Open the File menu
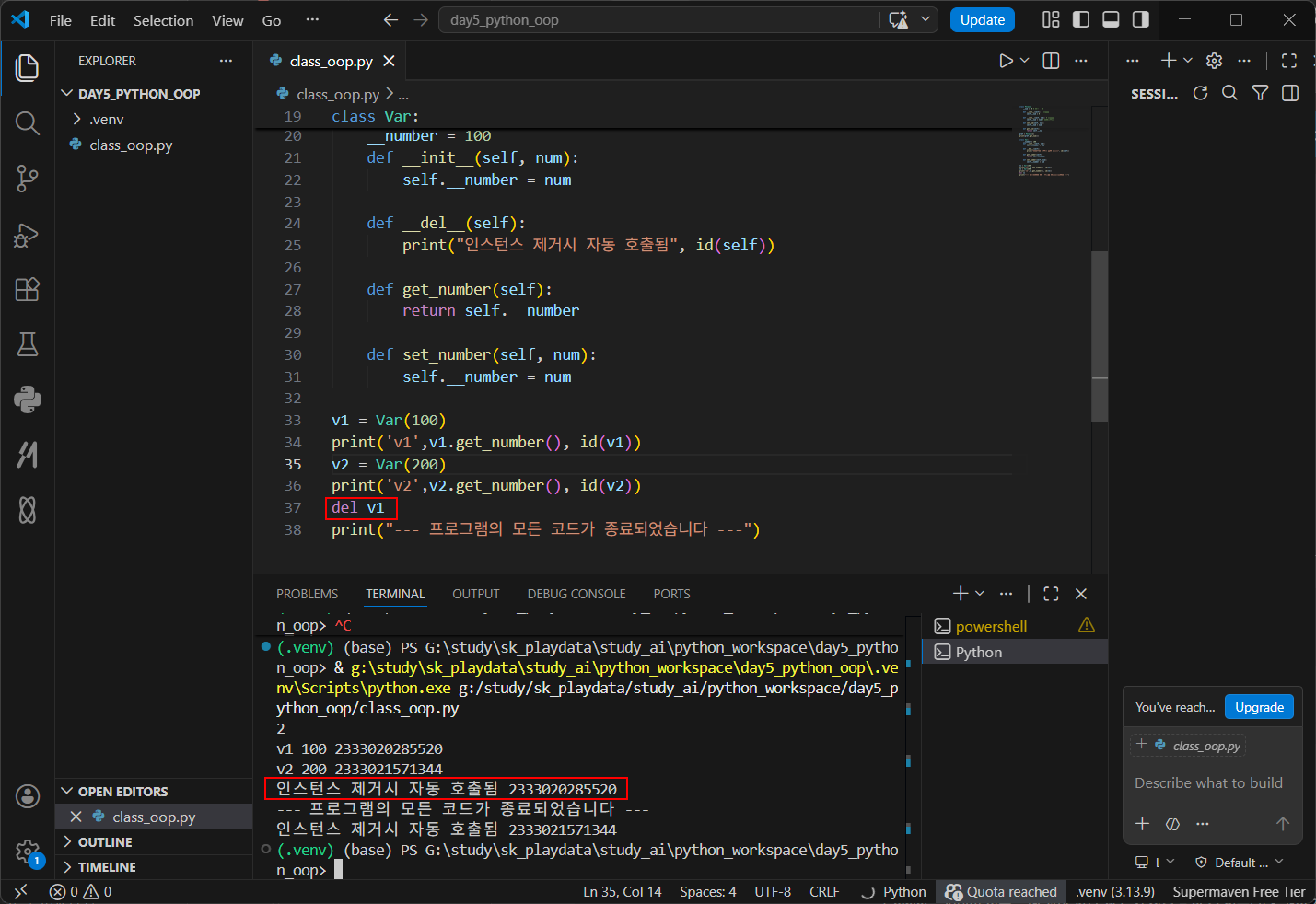 61,20
